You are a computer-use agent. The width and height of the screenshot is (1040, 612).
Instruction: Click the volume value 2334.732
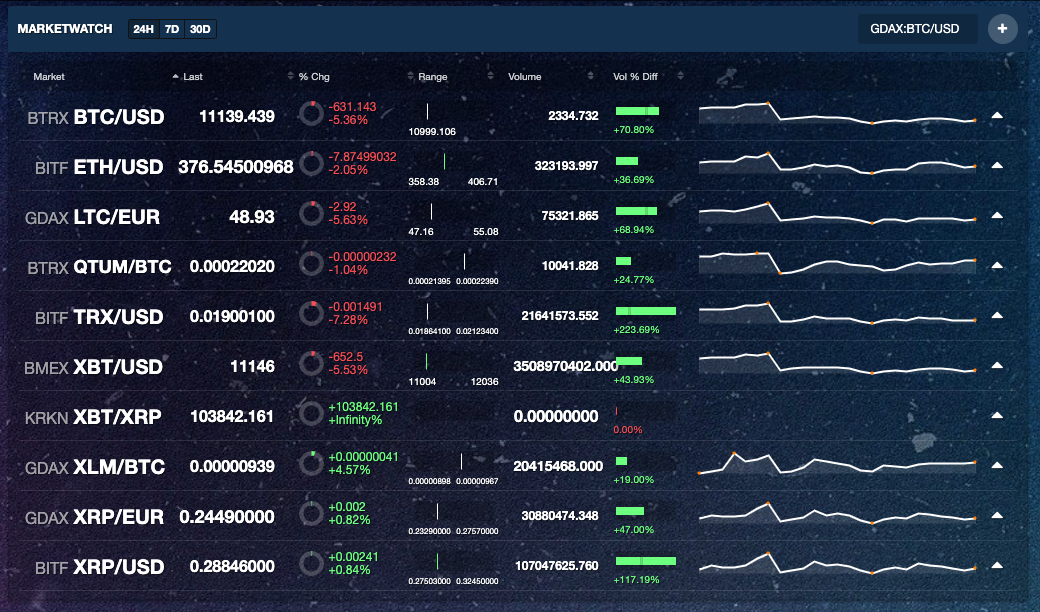tap(573, 115)
